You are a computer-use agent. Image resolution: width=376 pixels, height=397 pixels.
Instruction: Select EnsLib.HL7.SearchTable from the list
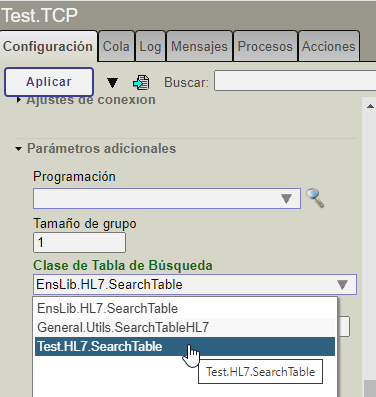185,308
